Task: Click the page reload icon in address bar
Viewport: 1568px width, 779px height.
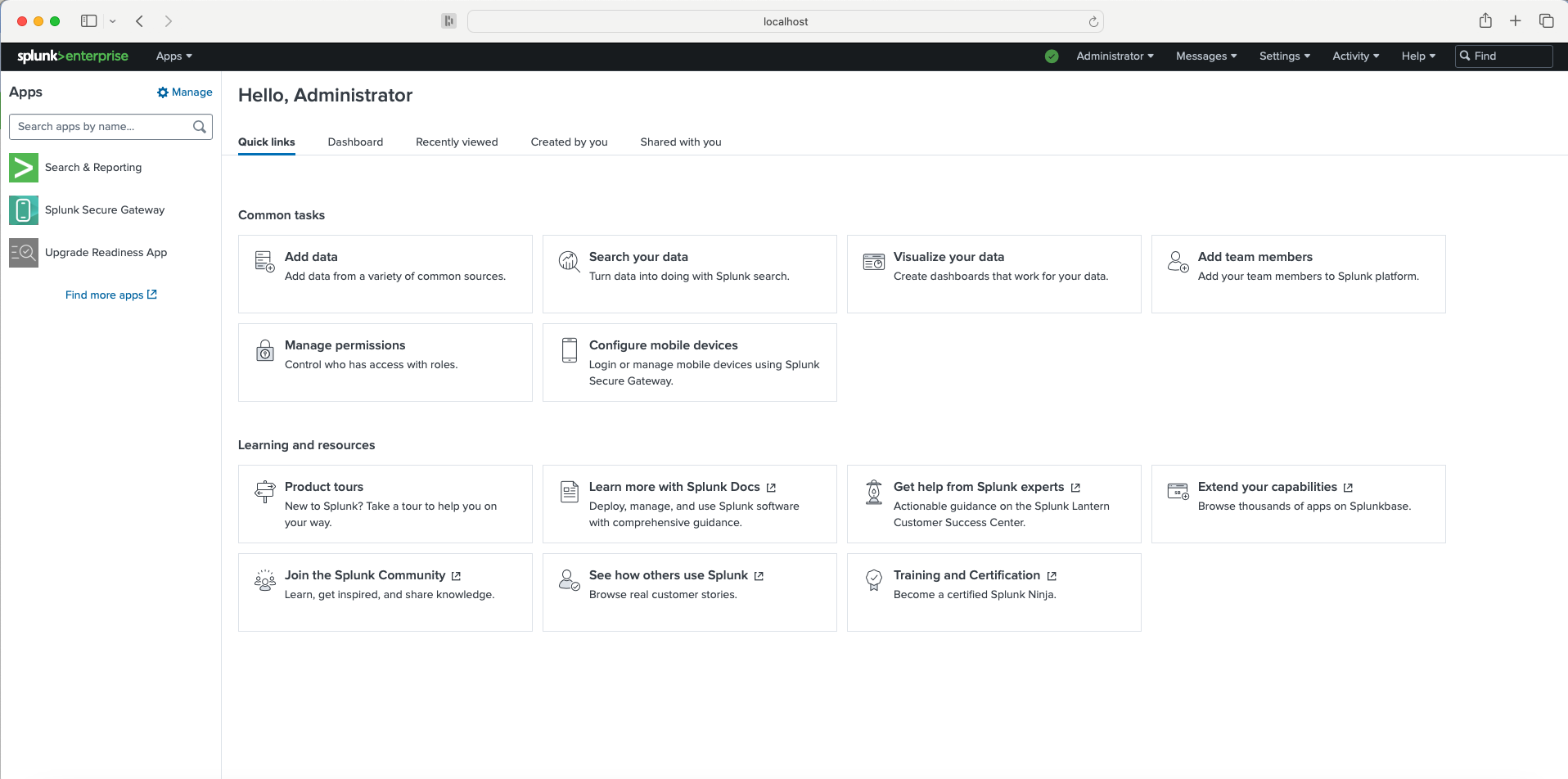Action: 1093,22
